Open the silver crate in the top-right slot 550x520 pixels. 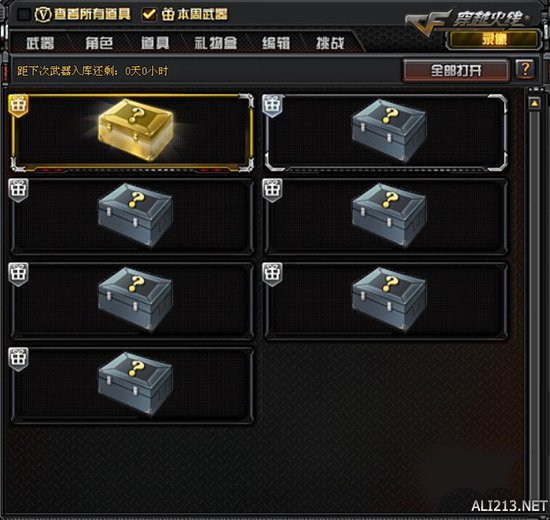389,131
